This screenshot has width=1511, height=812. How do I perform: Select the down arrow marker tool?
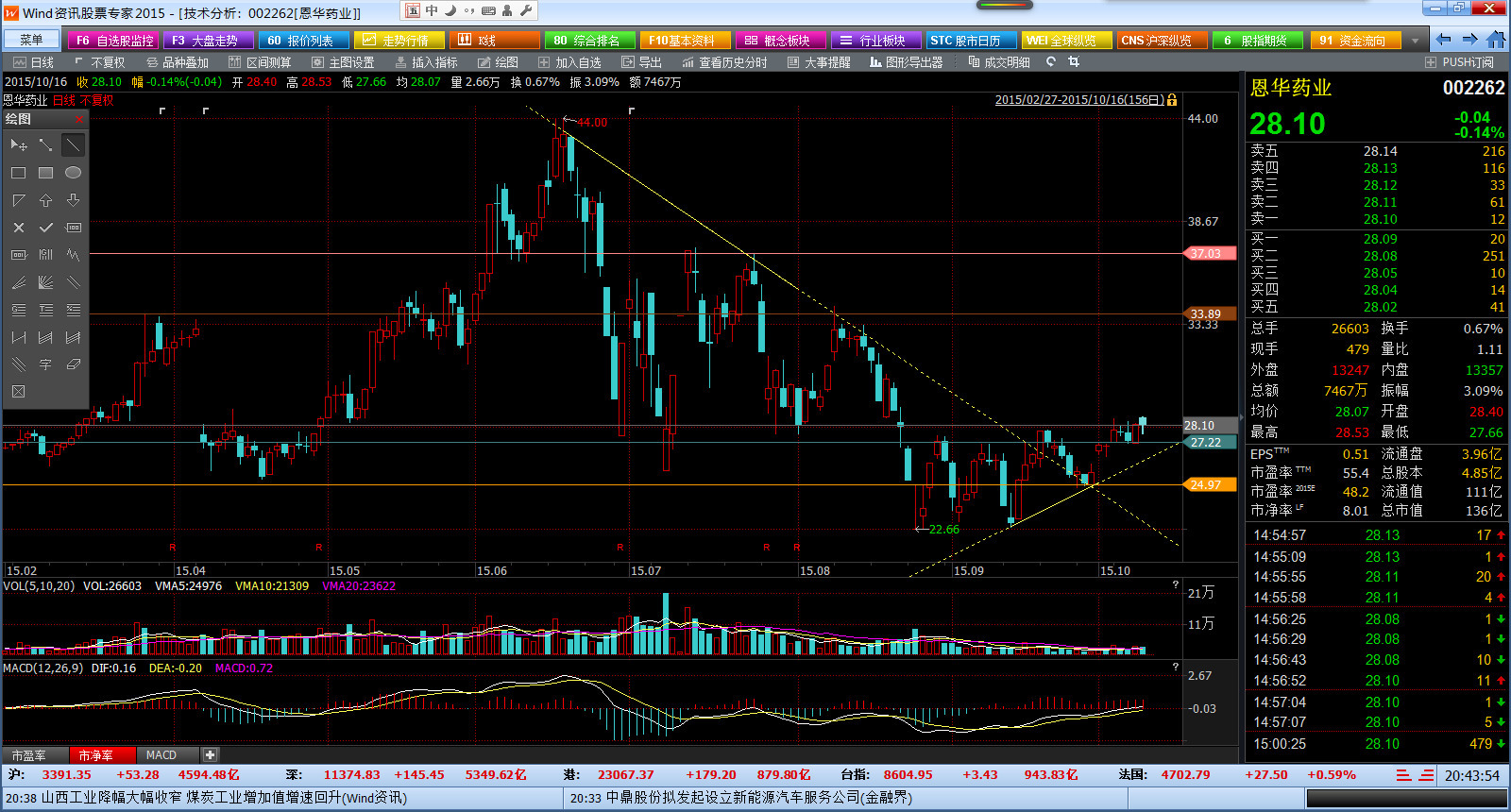73,200
